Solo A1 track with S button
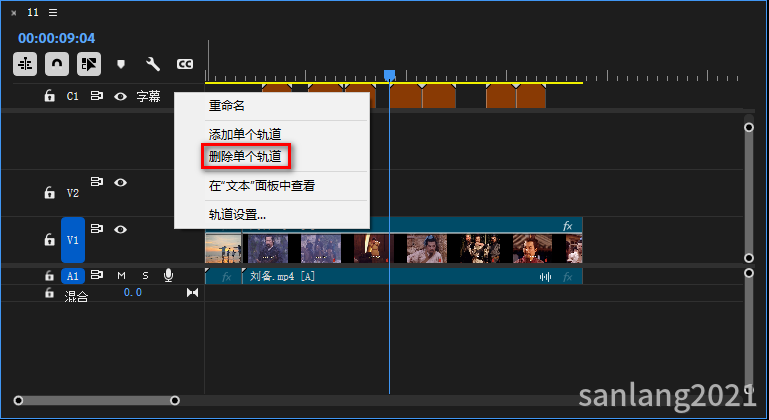Viewport: 769px width, 420px height. tap(145, 276)
